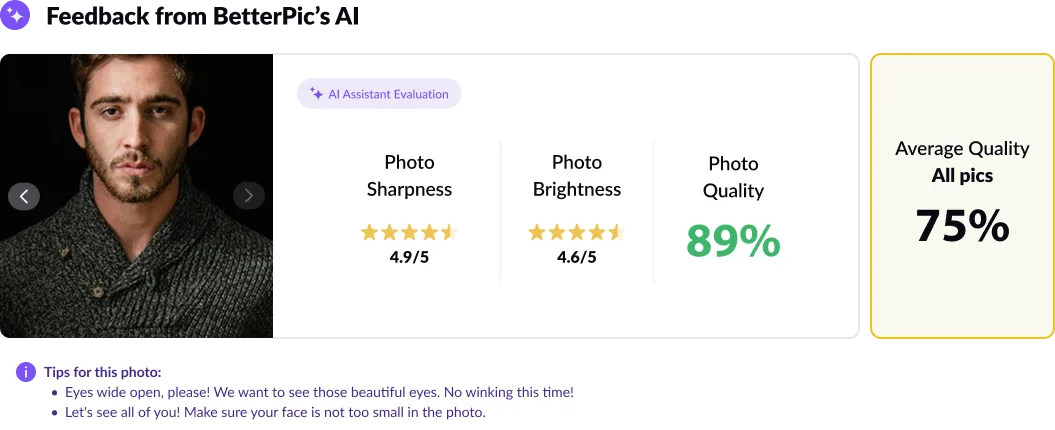Screen dimensions: 1055x430
Task: Click the Photo Brightness label
Action: 577,175
